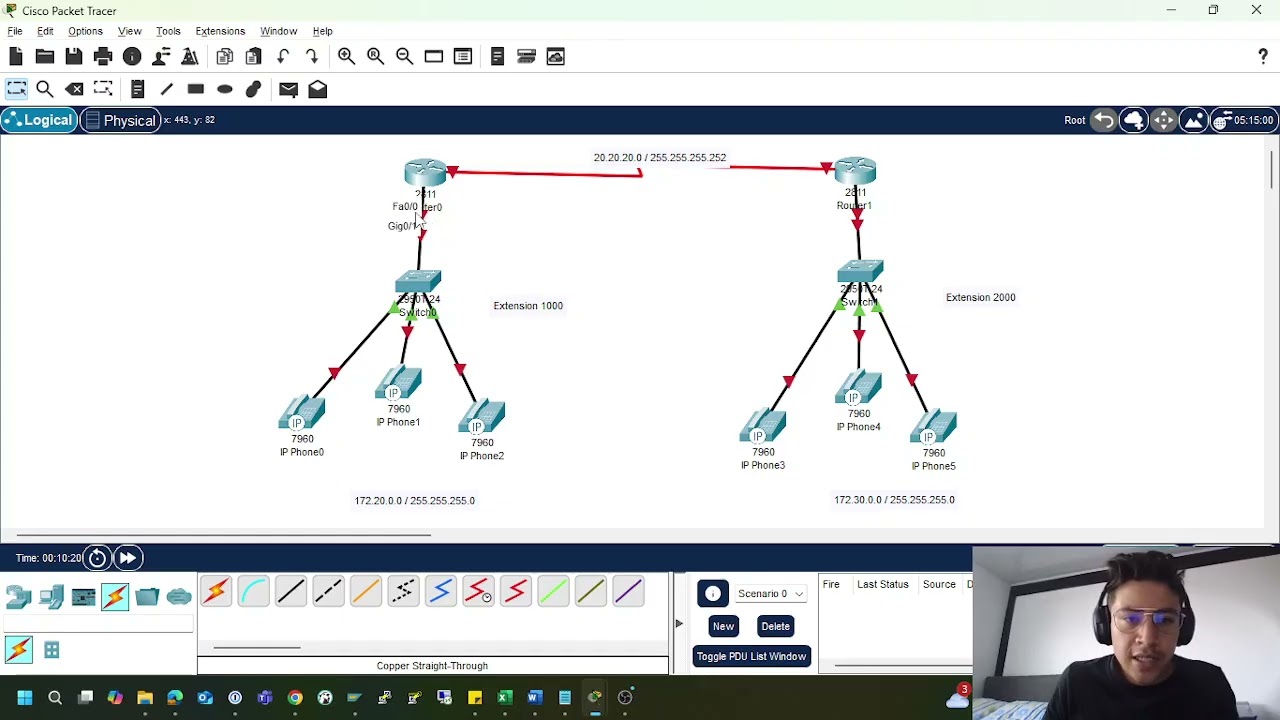Click the Redo arrow icon
Screen dimensions: 1280x720
[312, 57]
